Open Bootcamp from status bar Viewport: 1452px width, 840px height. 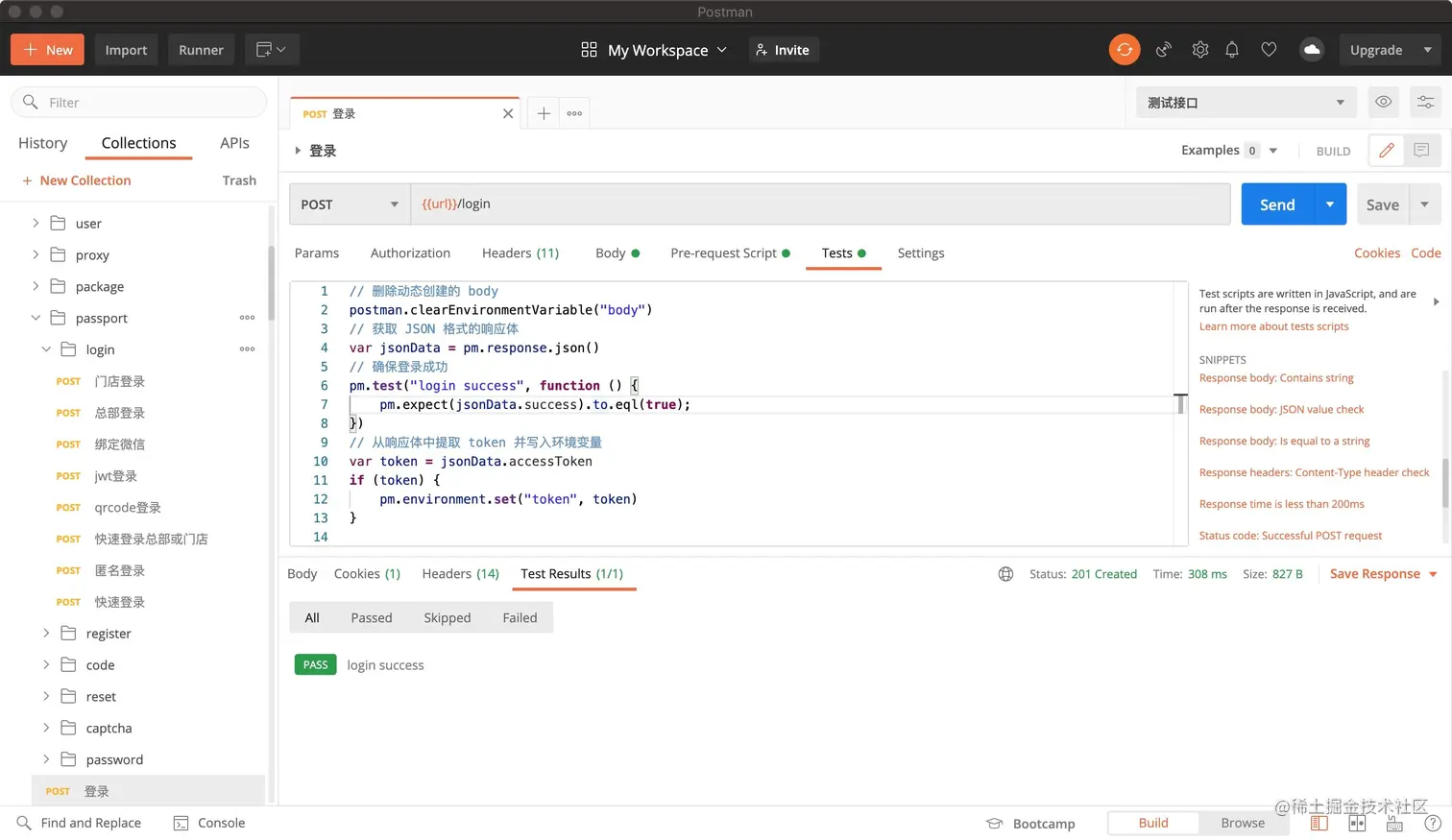point(1030,824)
